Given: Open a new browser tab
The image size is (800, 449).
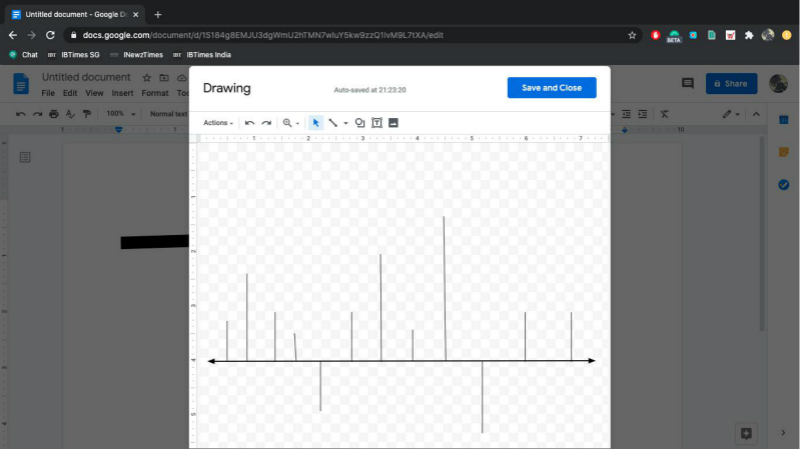Looking at the screenshot, I should click(158, 14).
